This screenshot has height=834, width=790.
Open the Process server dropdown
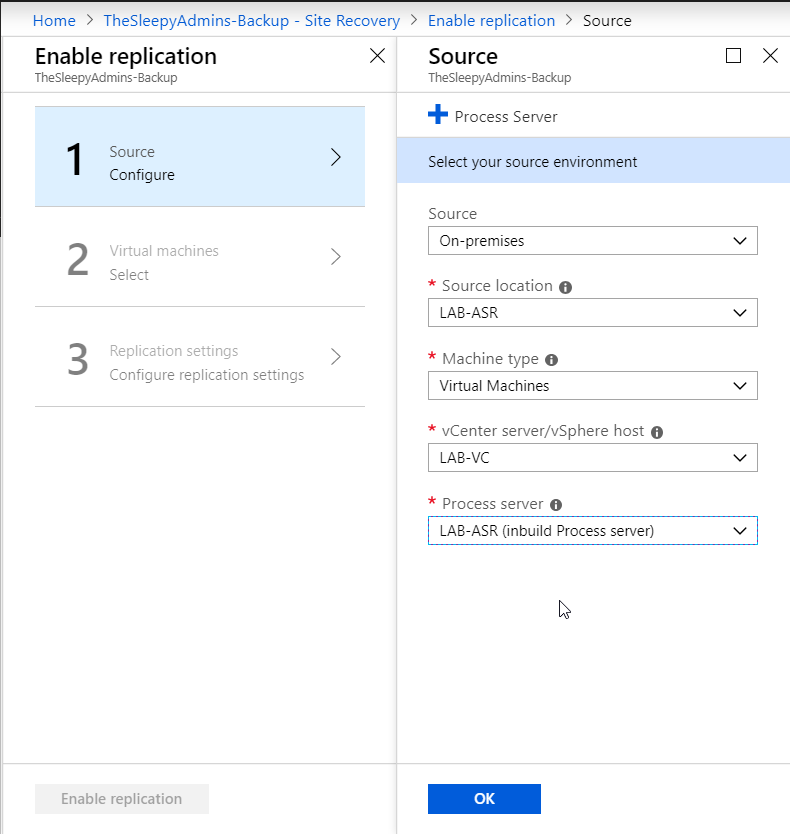click(592, 531)
